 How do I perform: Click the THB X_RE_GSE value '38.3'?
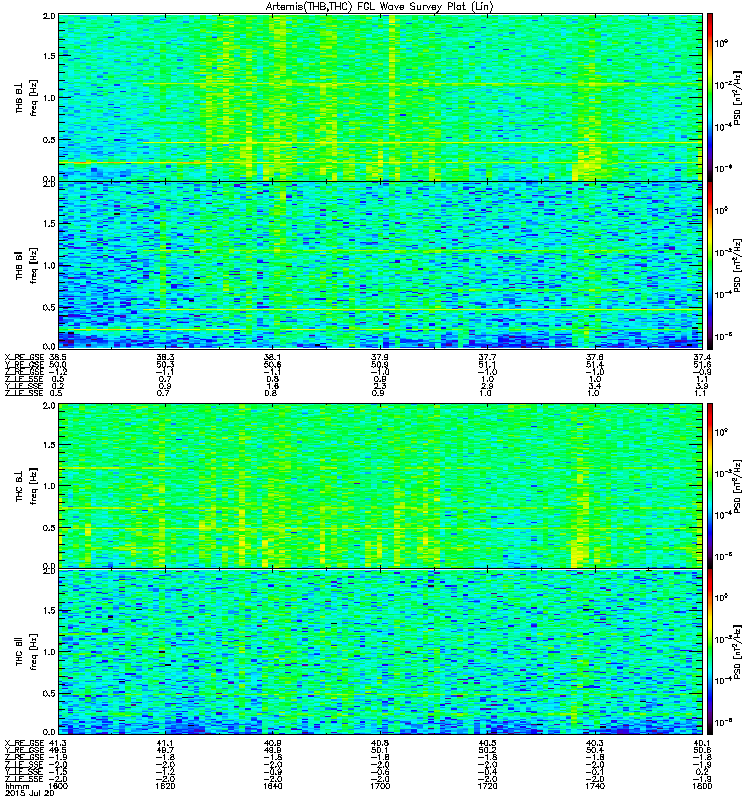click(165, 357)
